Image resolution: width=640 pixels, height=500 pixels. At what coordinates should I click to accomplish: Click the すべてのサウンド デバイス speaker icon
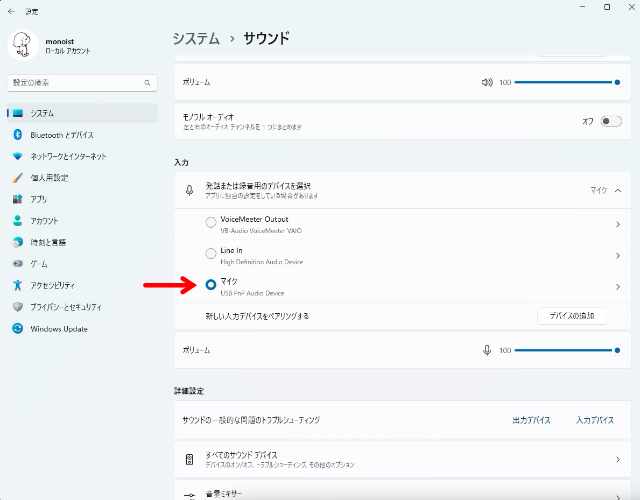189,460
